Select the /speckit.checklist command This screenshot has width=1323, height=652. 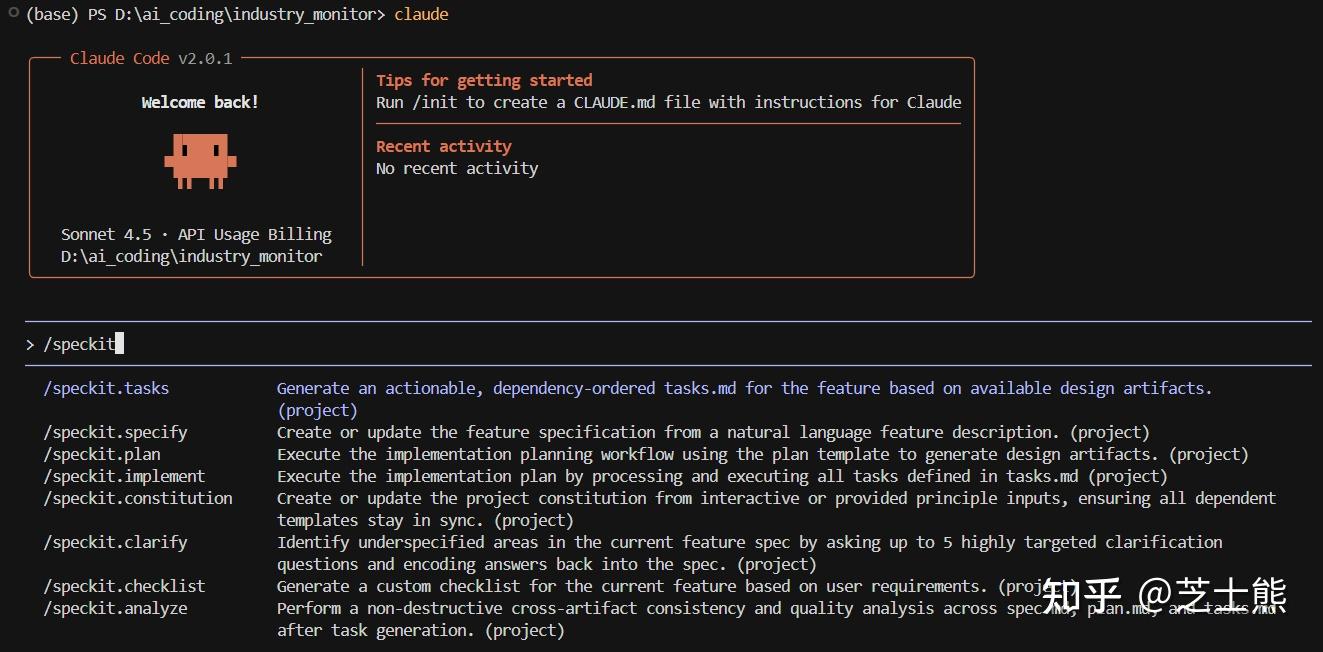click(124, 586)
